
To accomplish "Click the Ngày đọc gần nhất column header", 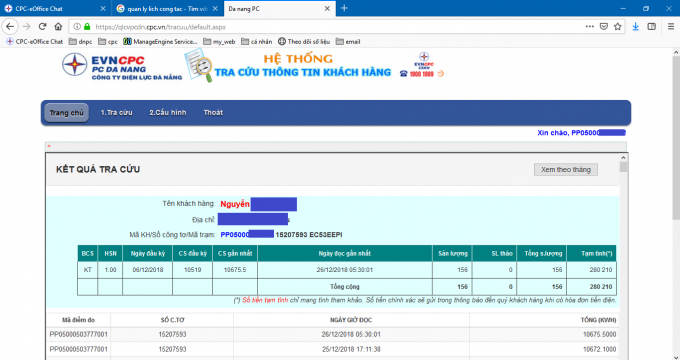I will click(345, 253).
